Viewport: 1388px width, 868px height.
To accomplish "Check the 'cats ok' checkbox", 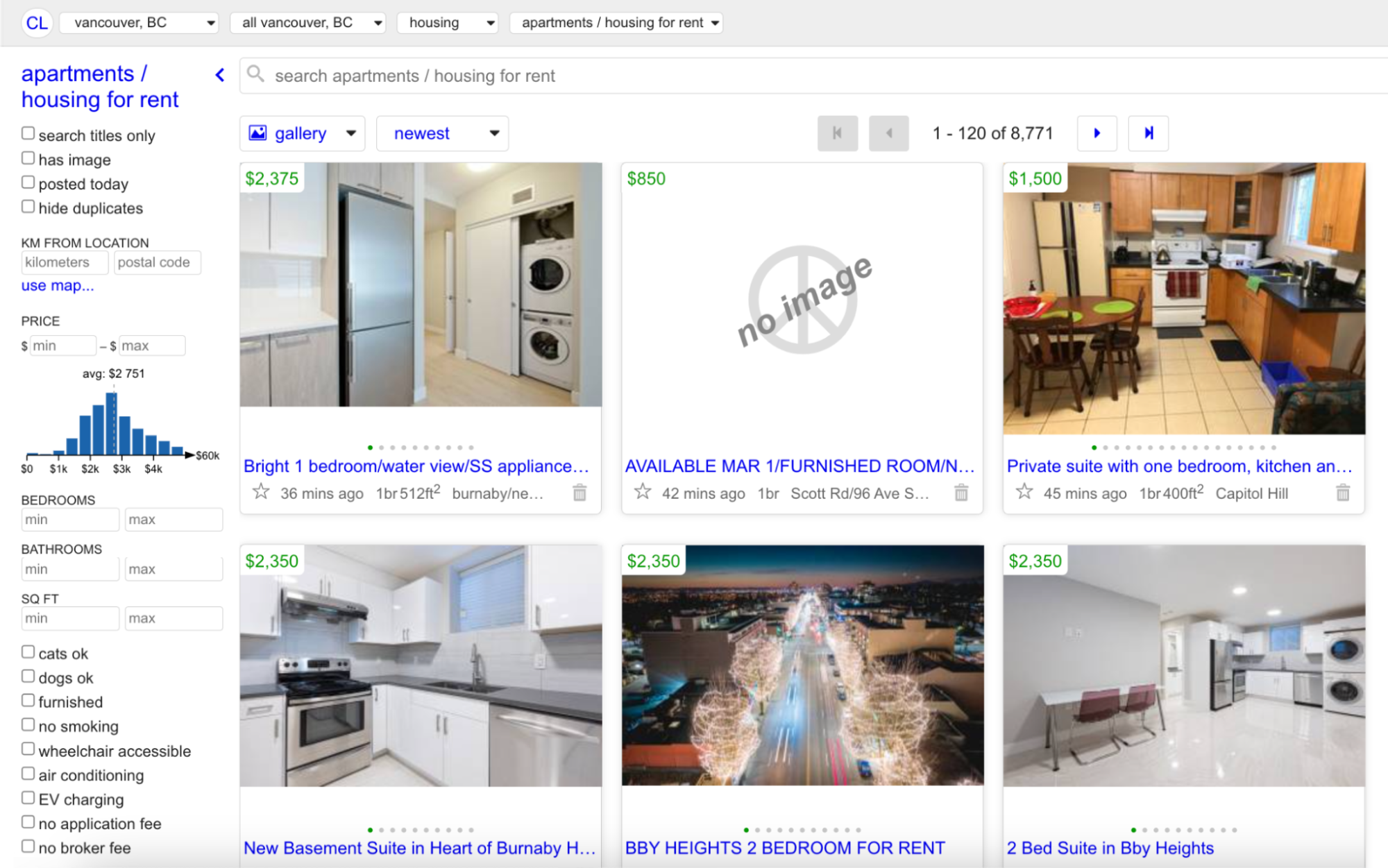I will click(x=27, y=653).
